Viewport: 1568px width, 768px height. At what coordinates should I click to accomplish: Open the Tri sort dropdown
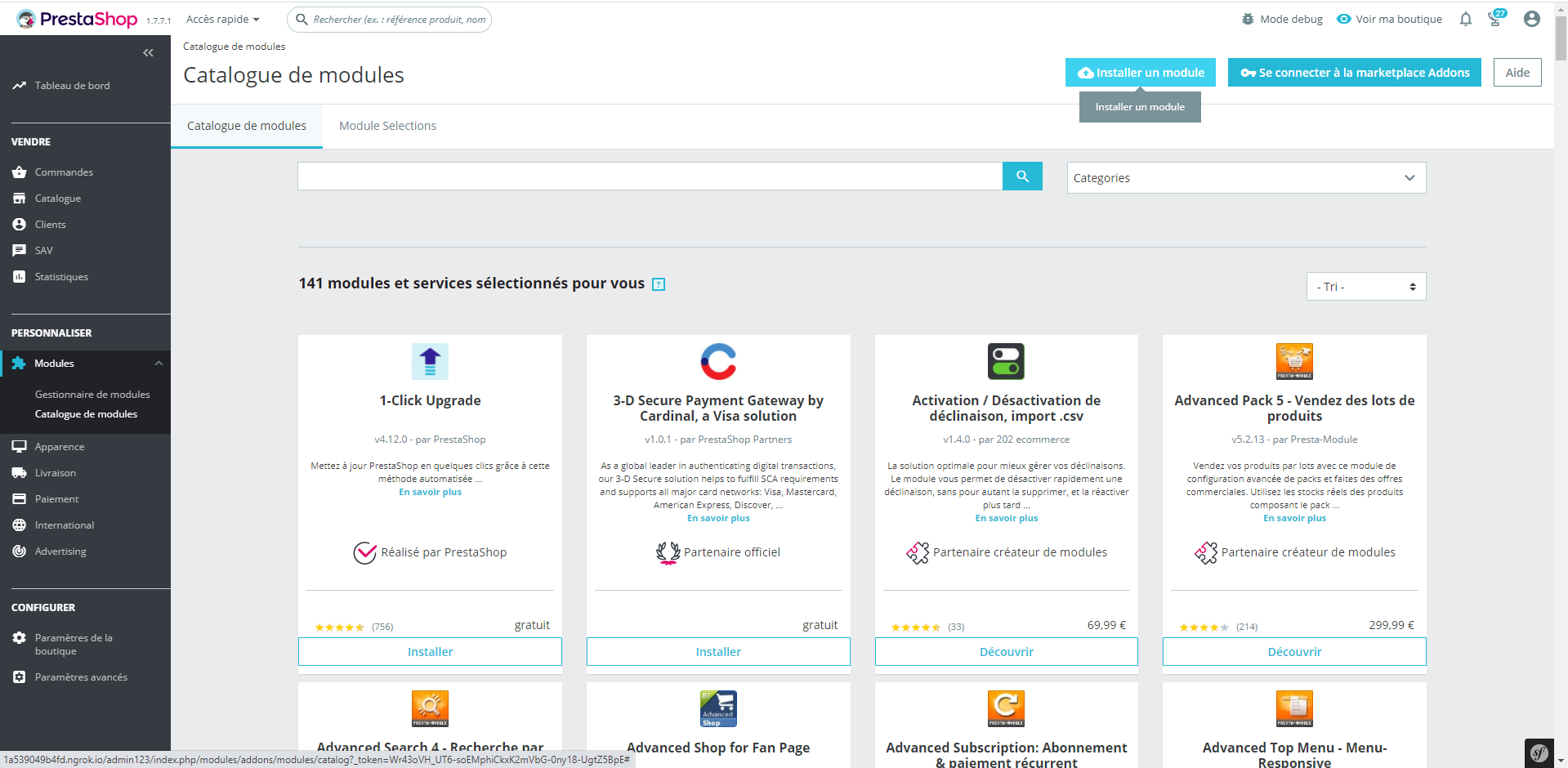tap(1366, 286)
